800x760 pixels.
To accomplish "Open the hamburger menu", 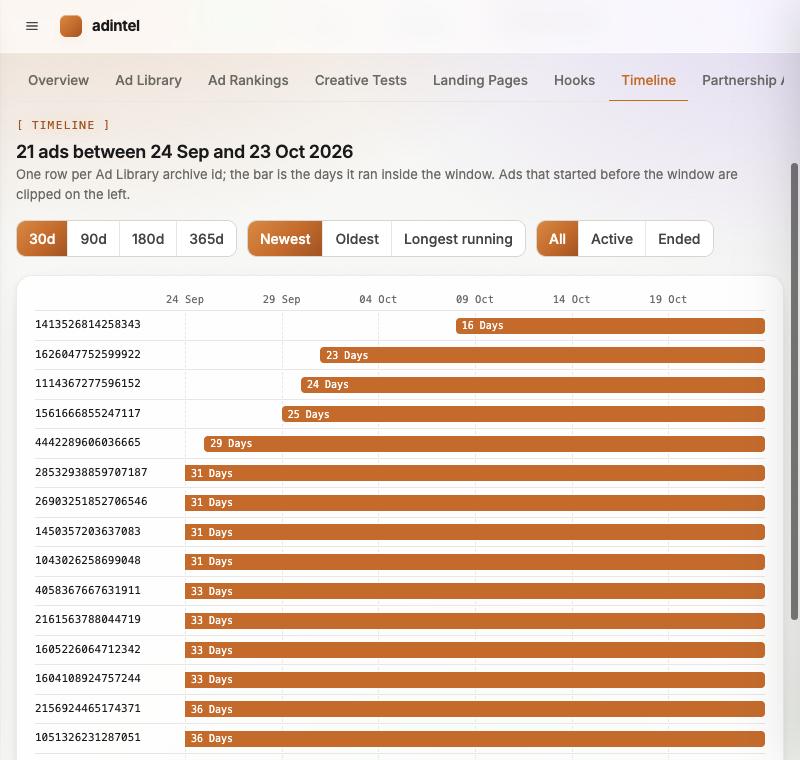I will pos(32,26).
